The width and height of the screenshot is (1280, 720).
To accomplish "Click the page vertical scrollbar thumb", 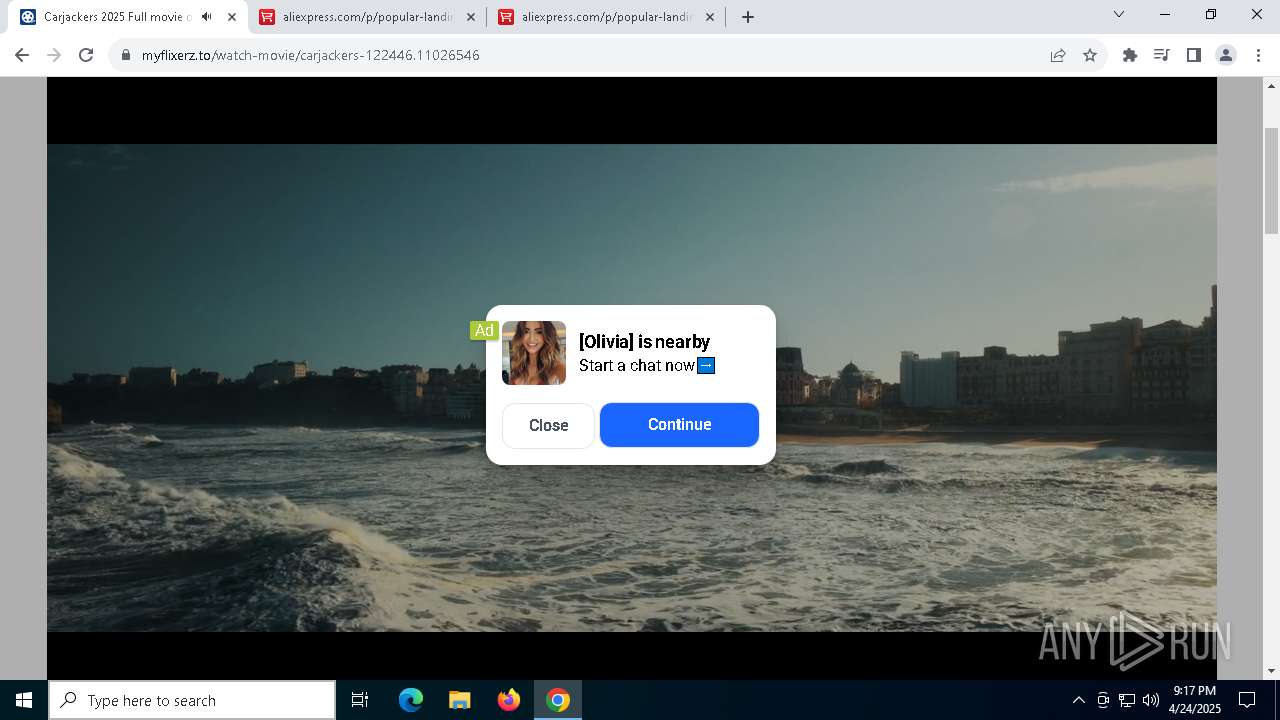I will (x=1272, y=181).
